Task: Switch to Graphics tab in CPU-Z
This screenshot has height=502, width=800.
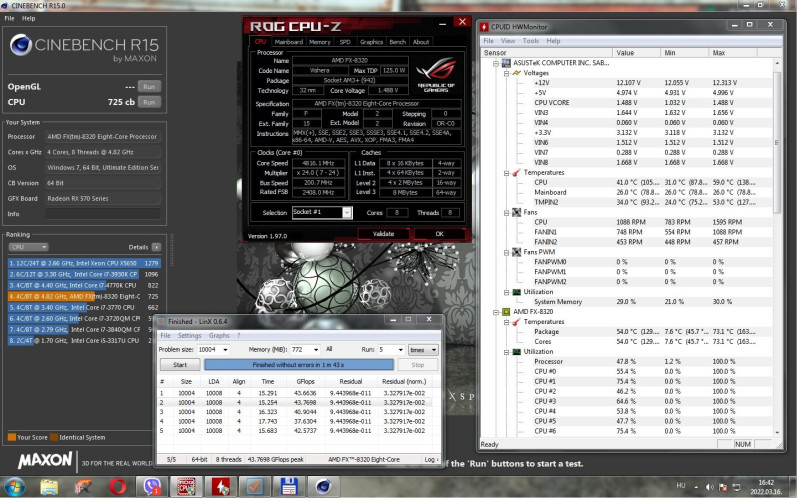Action: pos(371,42)
